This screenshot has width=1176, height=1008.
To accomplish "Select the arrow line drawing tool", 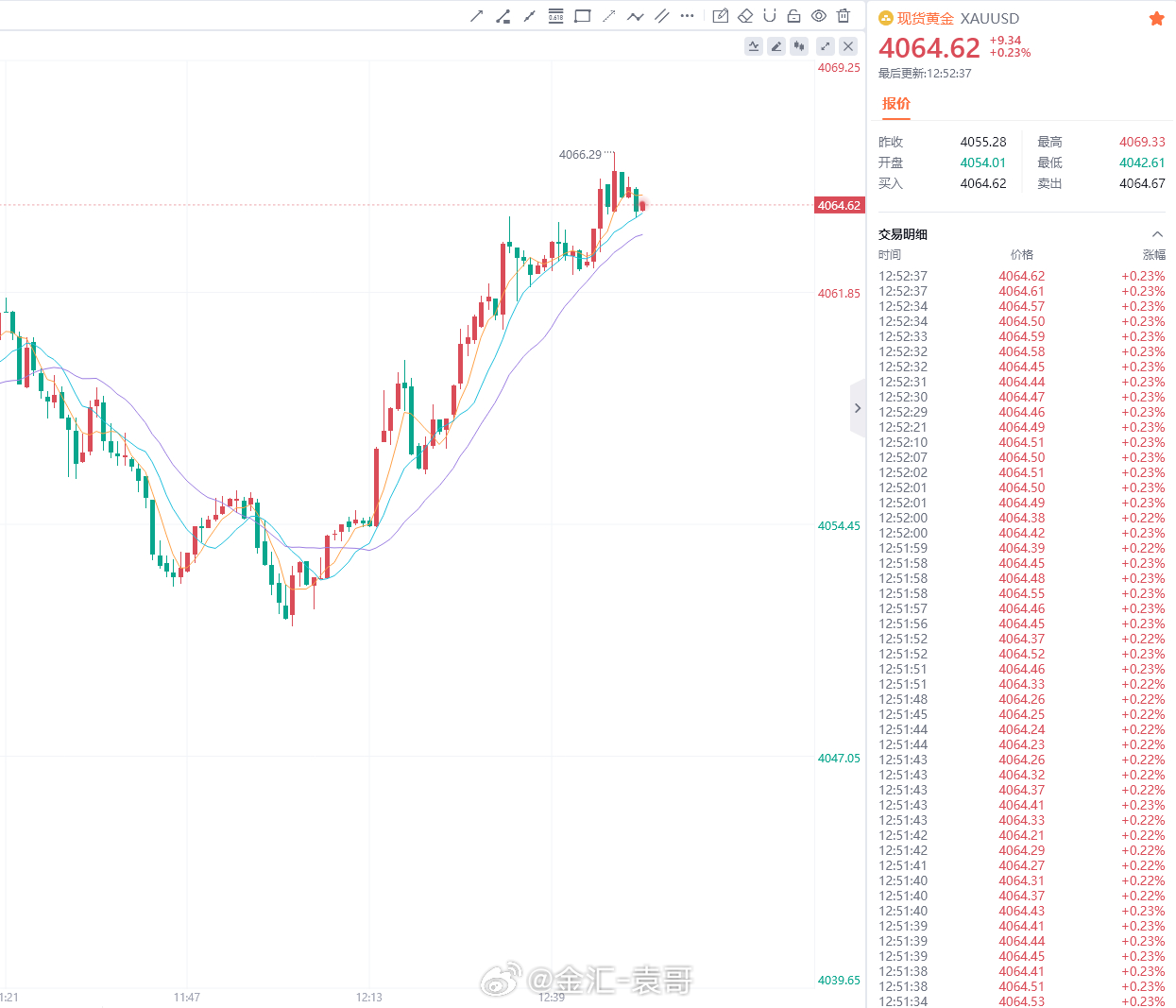I will pos(476,16).
